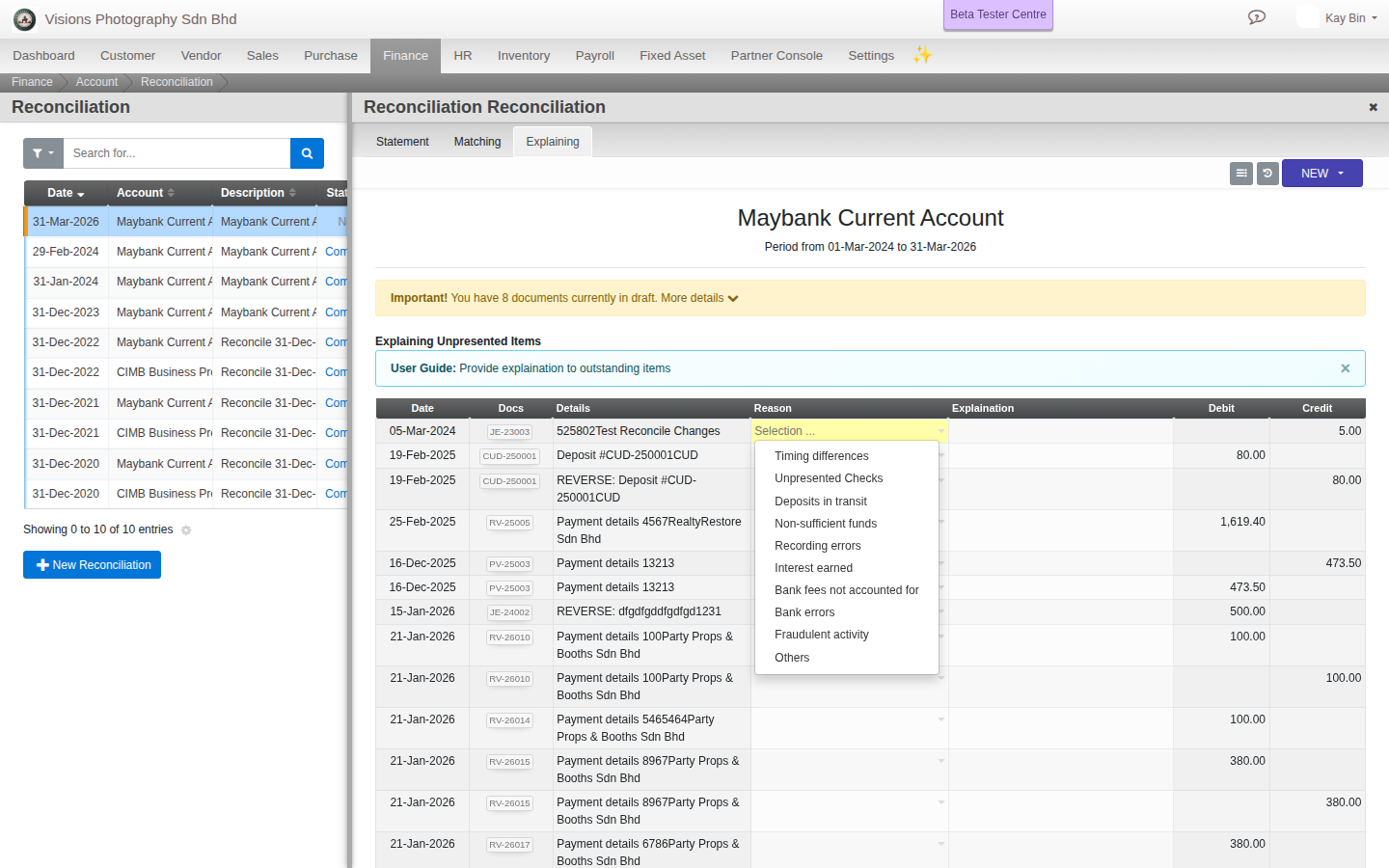
Task: Open document RV-26014 row details text
Action: tap(649, 728)
